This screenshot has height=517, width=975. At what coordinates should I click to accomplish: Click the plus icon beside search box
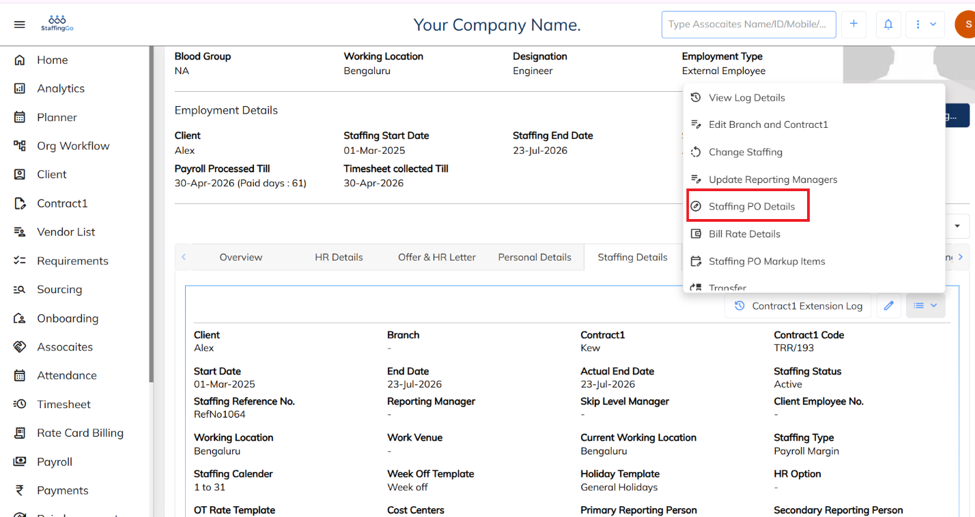pyautogui.click(x=854, y=24)
